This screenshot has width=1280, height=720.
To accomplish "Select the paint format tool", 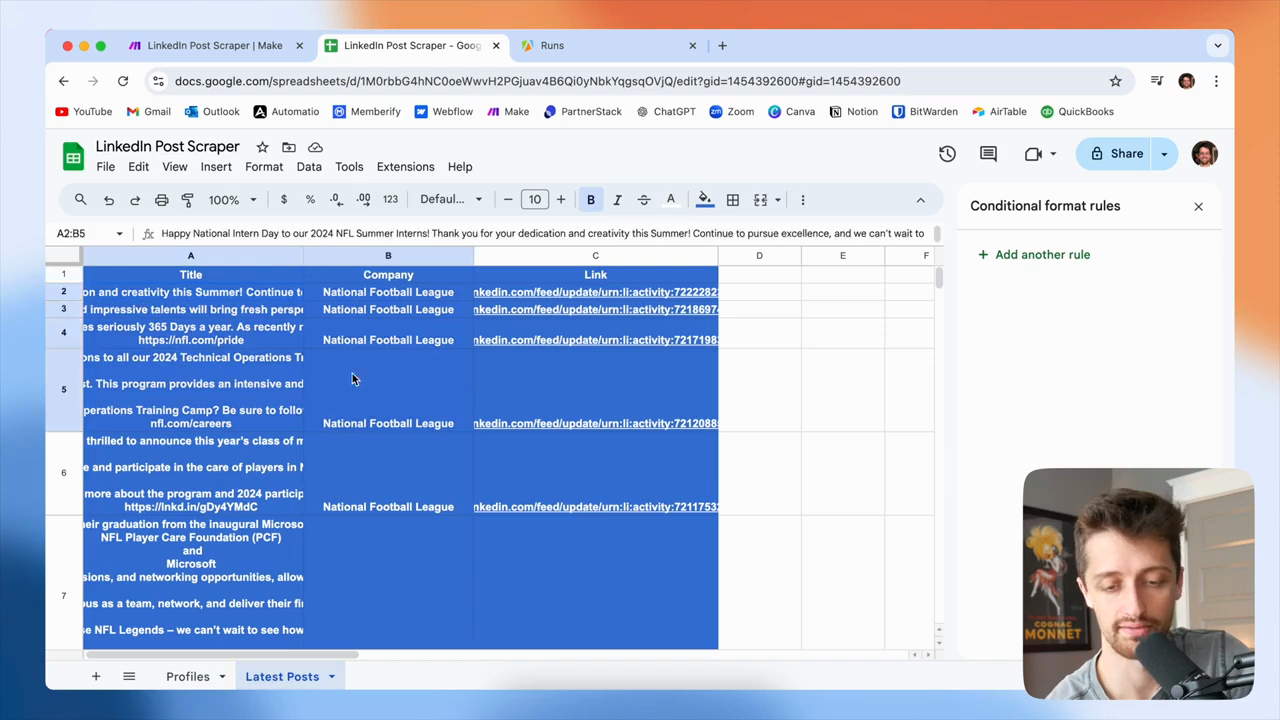I will coord(187,200).
